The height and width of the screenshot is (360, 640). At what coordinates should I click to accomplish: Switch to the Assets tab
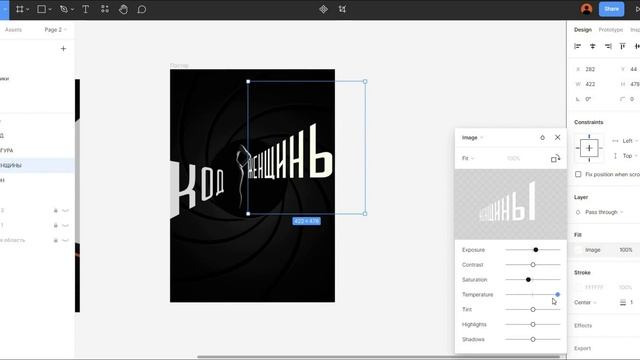tap(13, 30)
